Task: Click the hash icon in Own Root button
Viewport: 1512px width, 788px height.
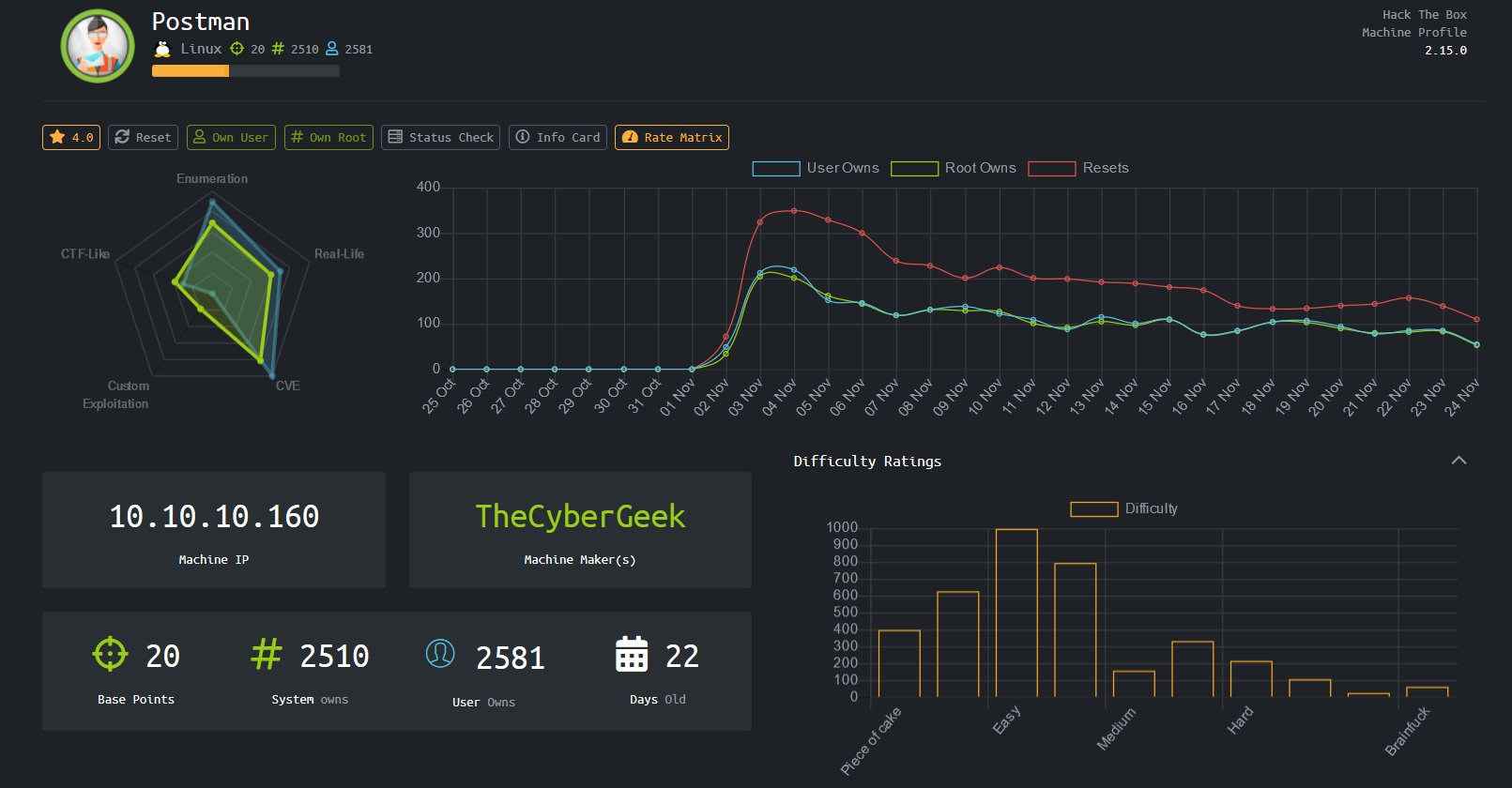Action: [x=297, y=137]
